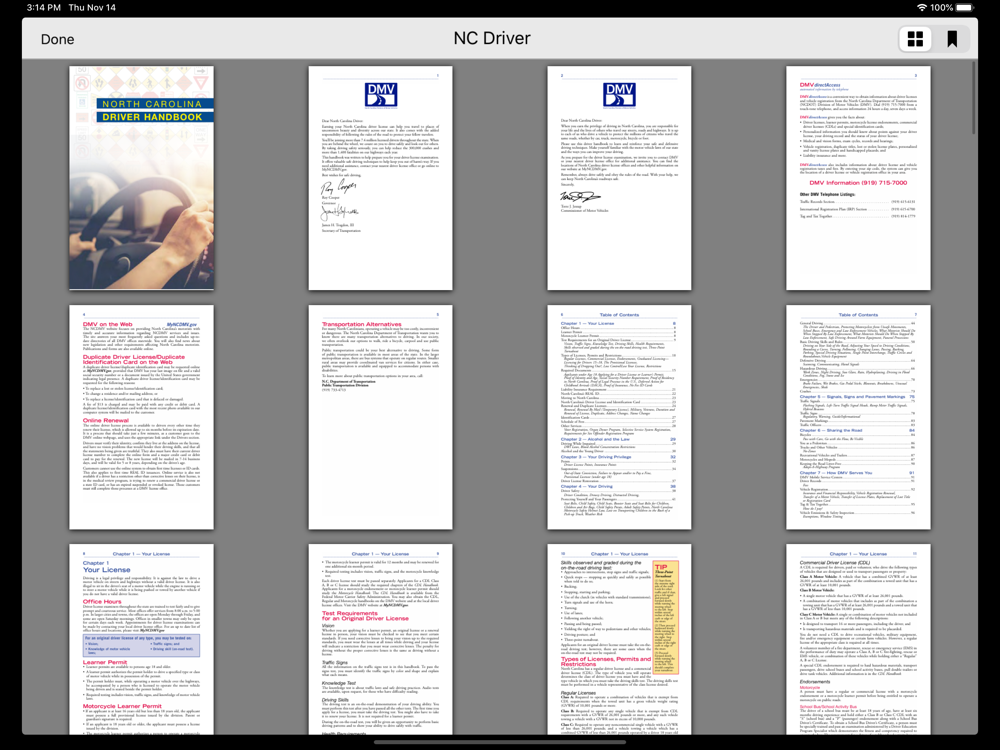Switch to thumbnail grid view
The height and width of the screenshot is (750, 1000).
[x=915, y=39]
